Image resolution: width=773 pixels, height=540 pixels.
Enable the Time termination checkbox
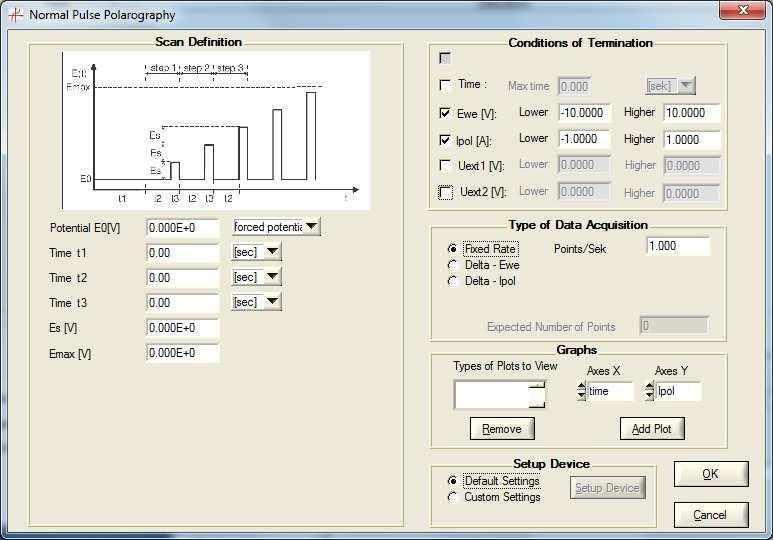pyautogui.click(x=445, y=85)
